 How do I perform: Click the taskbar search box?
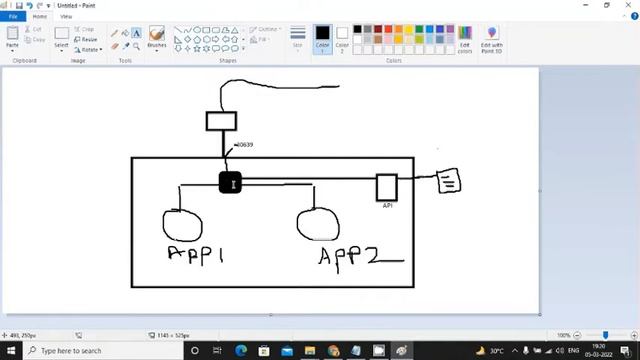tap(103, 351)
